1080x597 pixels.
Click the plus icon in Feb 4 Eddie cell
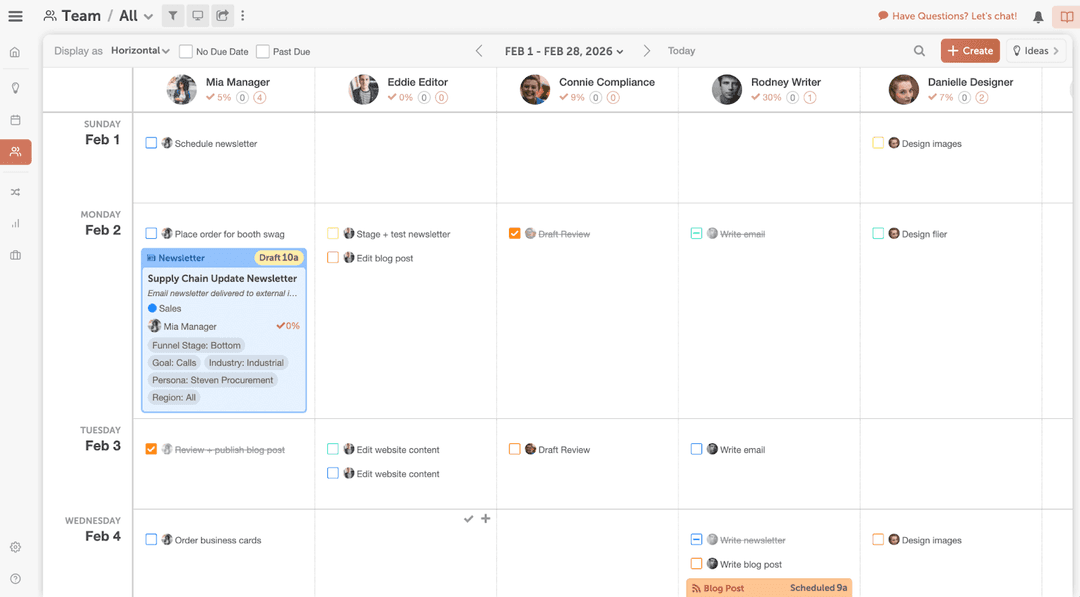486,519
